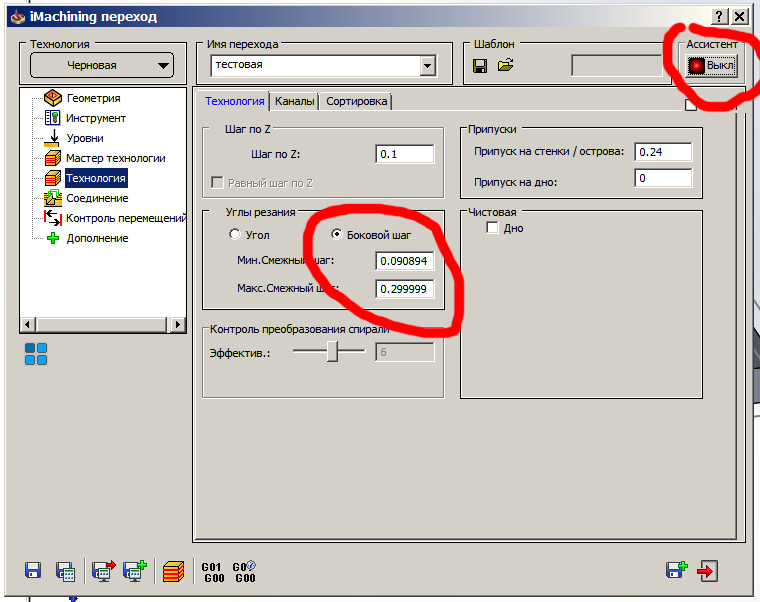The width and height of the screenshot is (760, 602).
Task: Click the Save and Copy icon with green plus
Action: [677, 570]
